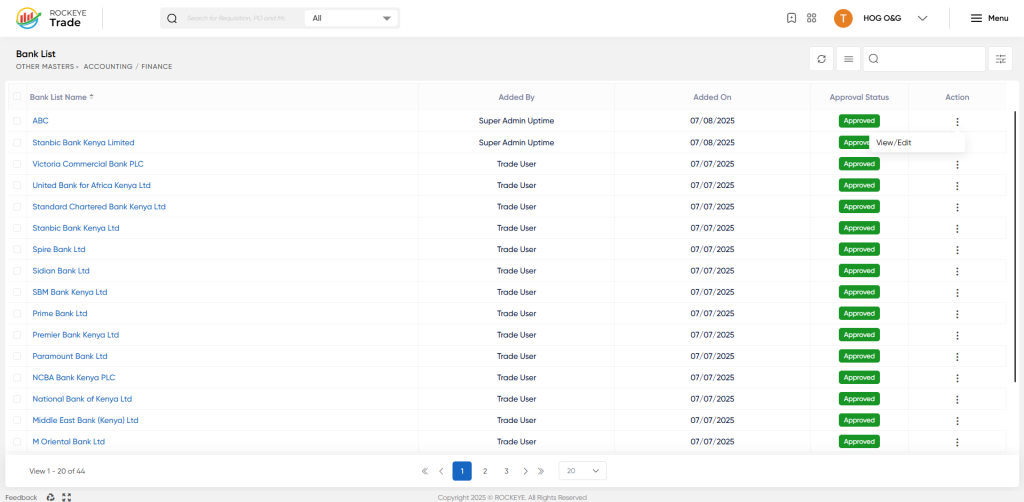Open the apps grid icon
This screenshot has height=502, width=1024.
tap(812, 18)
